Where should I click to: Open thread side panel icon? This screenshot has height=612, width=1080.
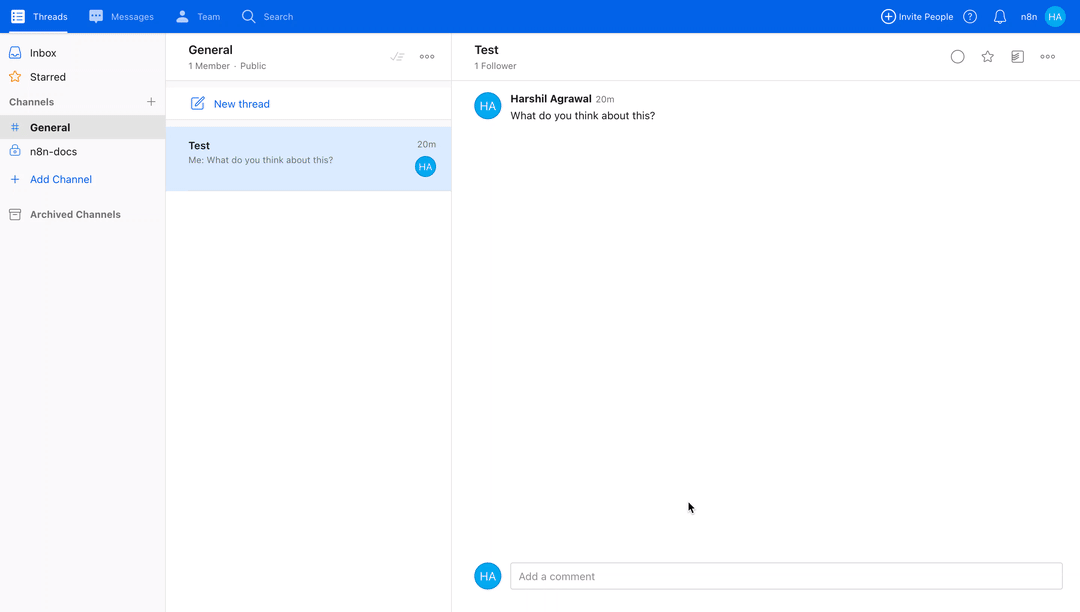pyautogui.click(x=1017, y=57)
